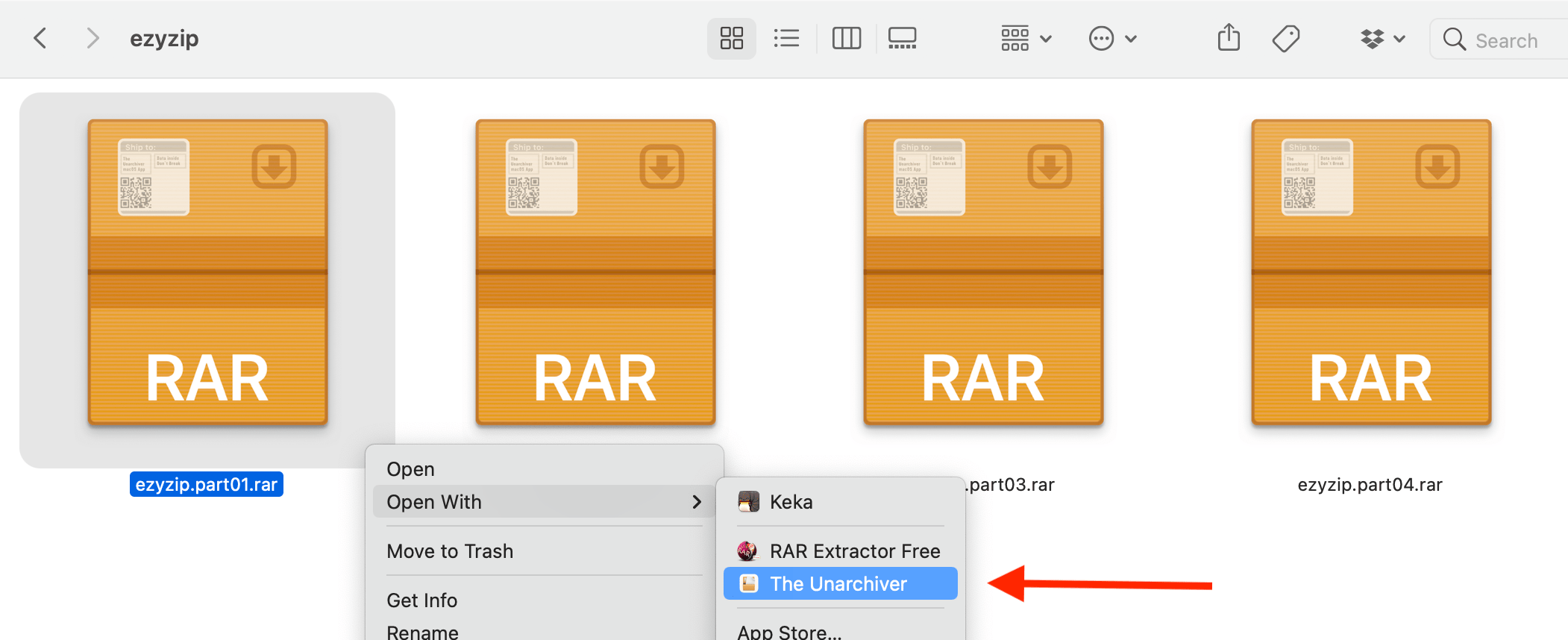Viewport: 1568px width, 640px height.
Task: Choose Rename in the context menu
Action: coord(545,632)
